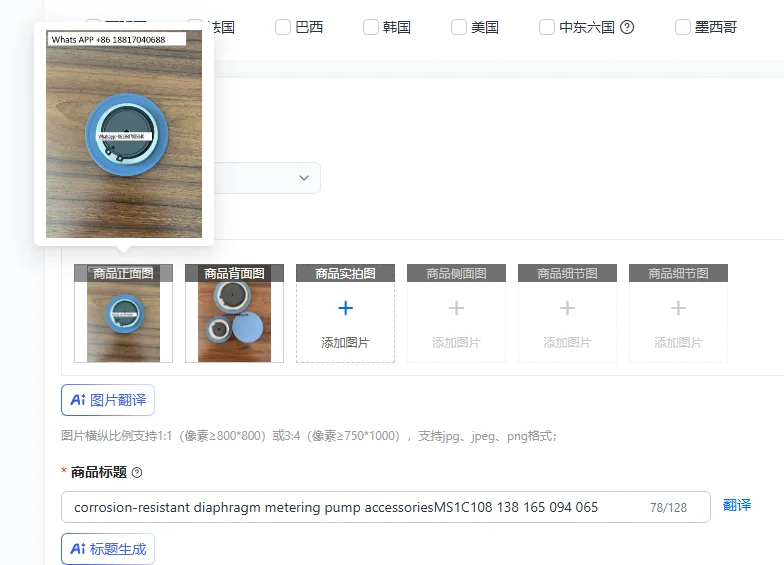Open the 商品背面图 product thumbnail
Viewport: 784px width, 565px height.
(x=234, y=314)
